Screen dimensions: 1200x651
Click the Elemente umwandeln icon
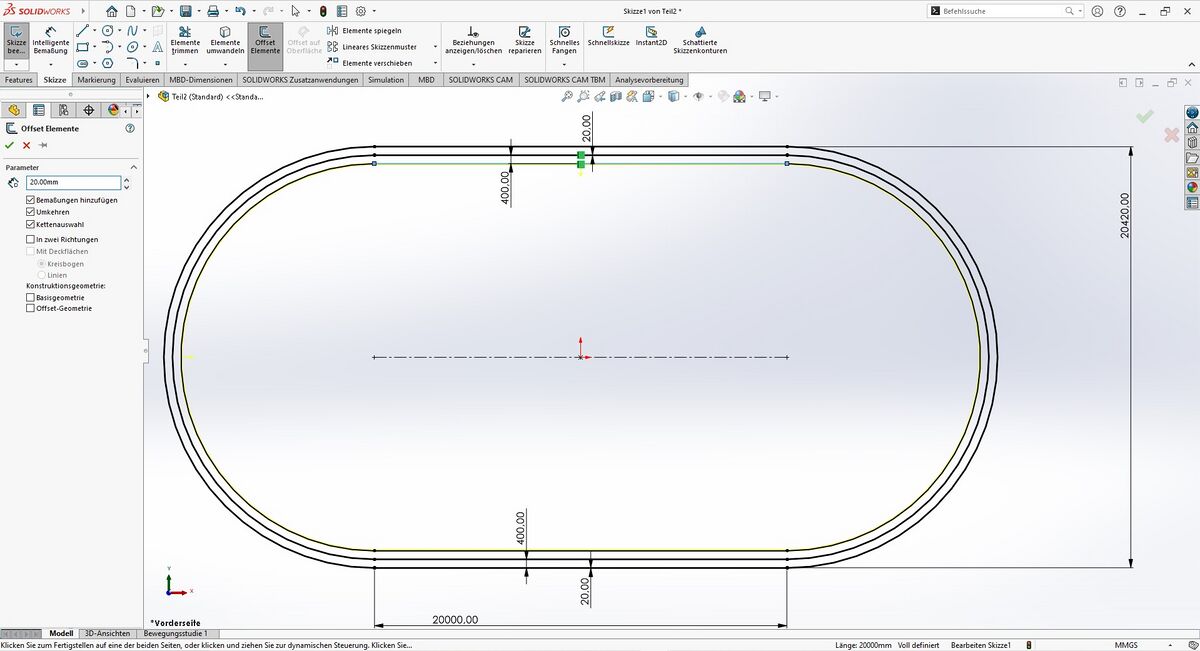tap(225, 40)
